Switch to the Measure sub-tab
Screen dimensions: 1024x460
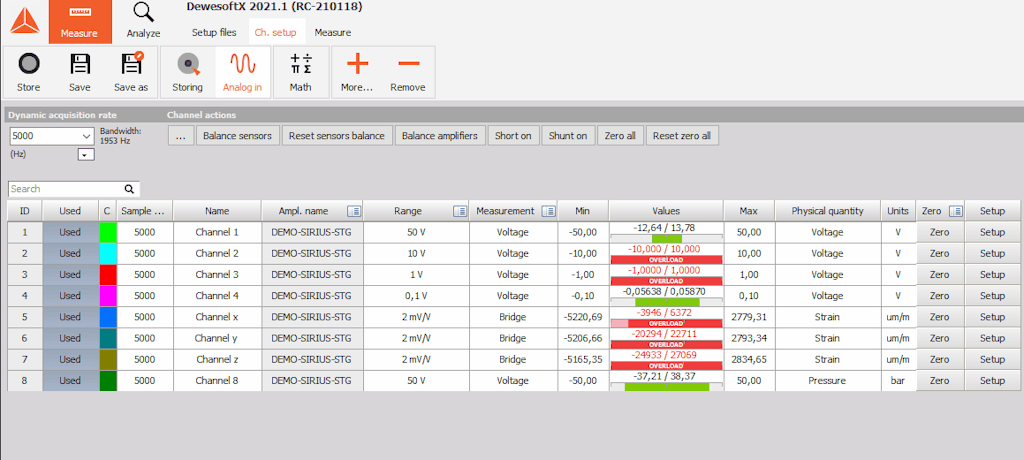click(332, 32)
